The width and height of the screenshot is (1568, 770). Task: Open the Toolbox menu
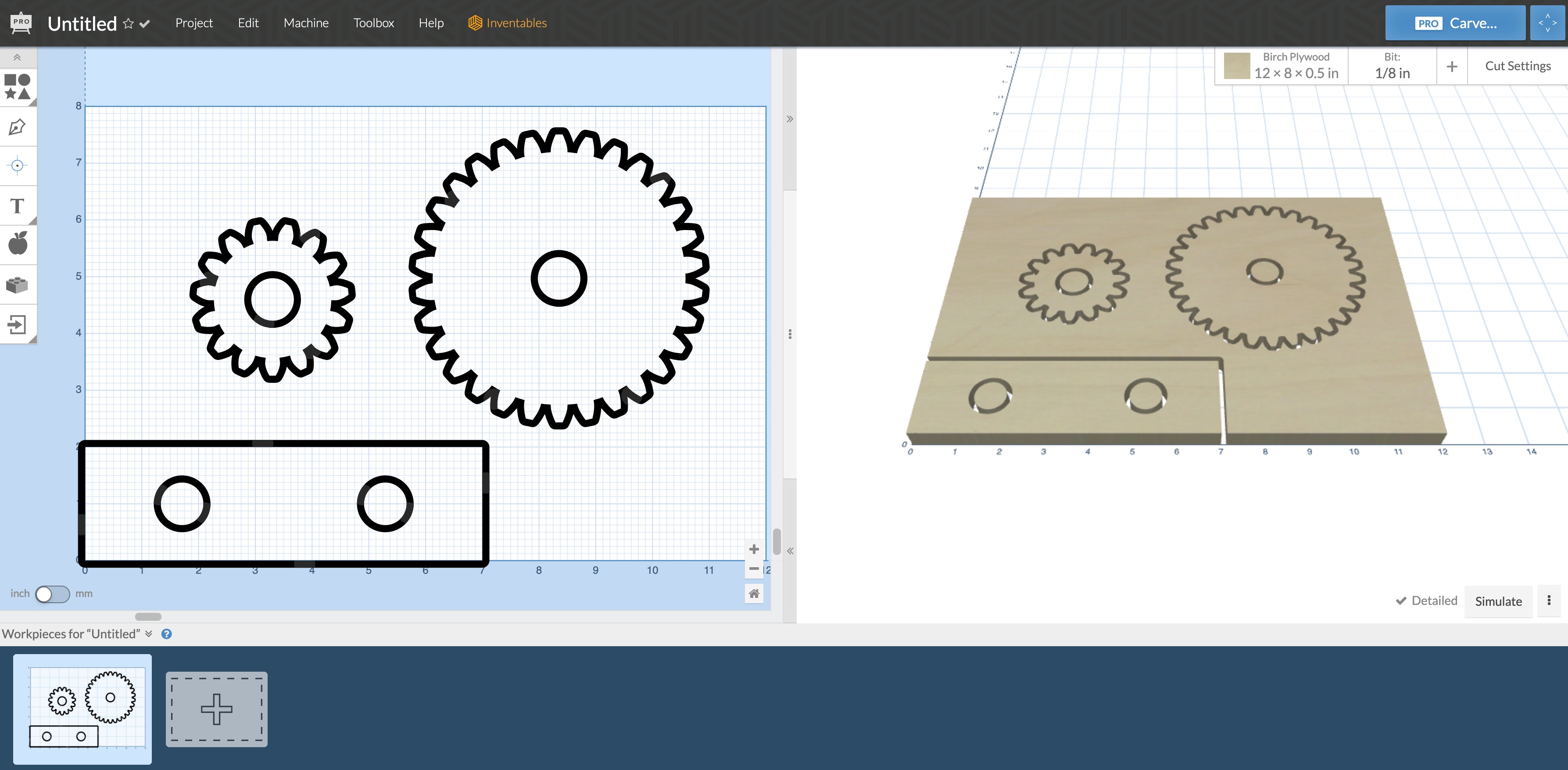[x=373, y=23]
